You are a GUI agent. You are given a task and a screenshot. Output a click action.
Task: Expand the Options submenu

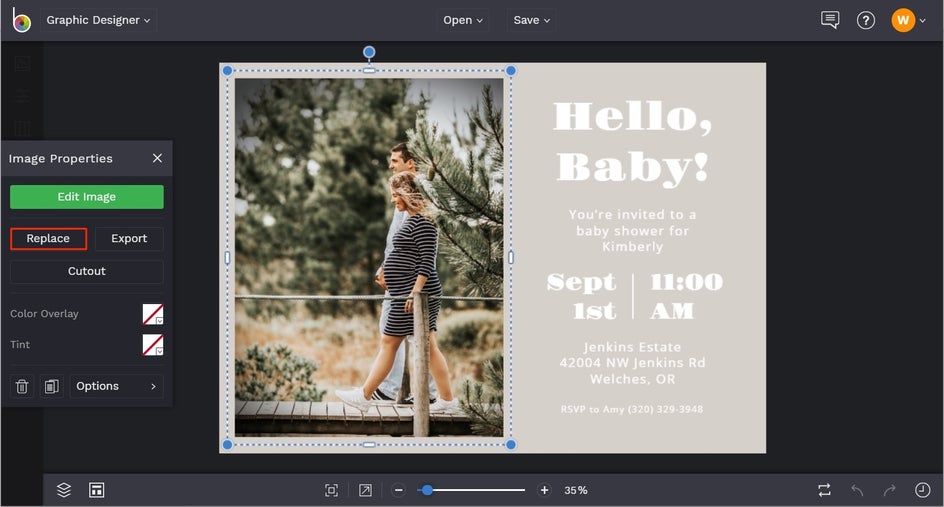click(116, 386)
